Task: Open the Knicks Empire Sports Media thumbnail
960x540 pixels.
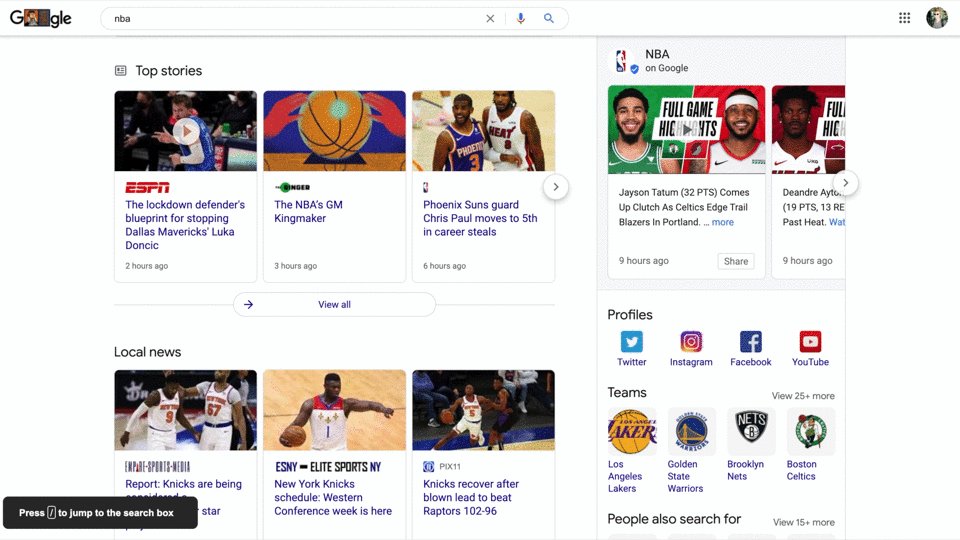Action: coord(186,410)
